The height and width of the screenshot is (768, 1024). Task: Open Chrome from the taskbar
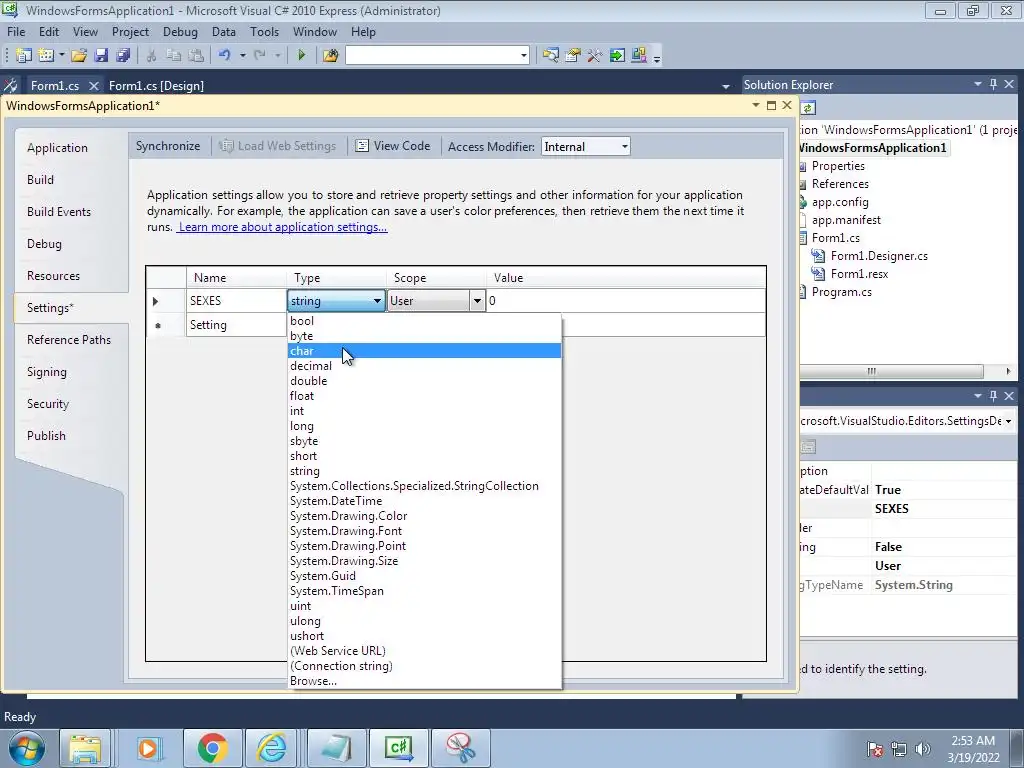[x=212, y=748]
